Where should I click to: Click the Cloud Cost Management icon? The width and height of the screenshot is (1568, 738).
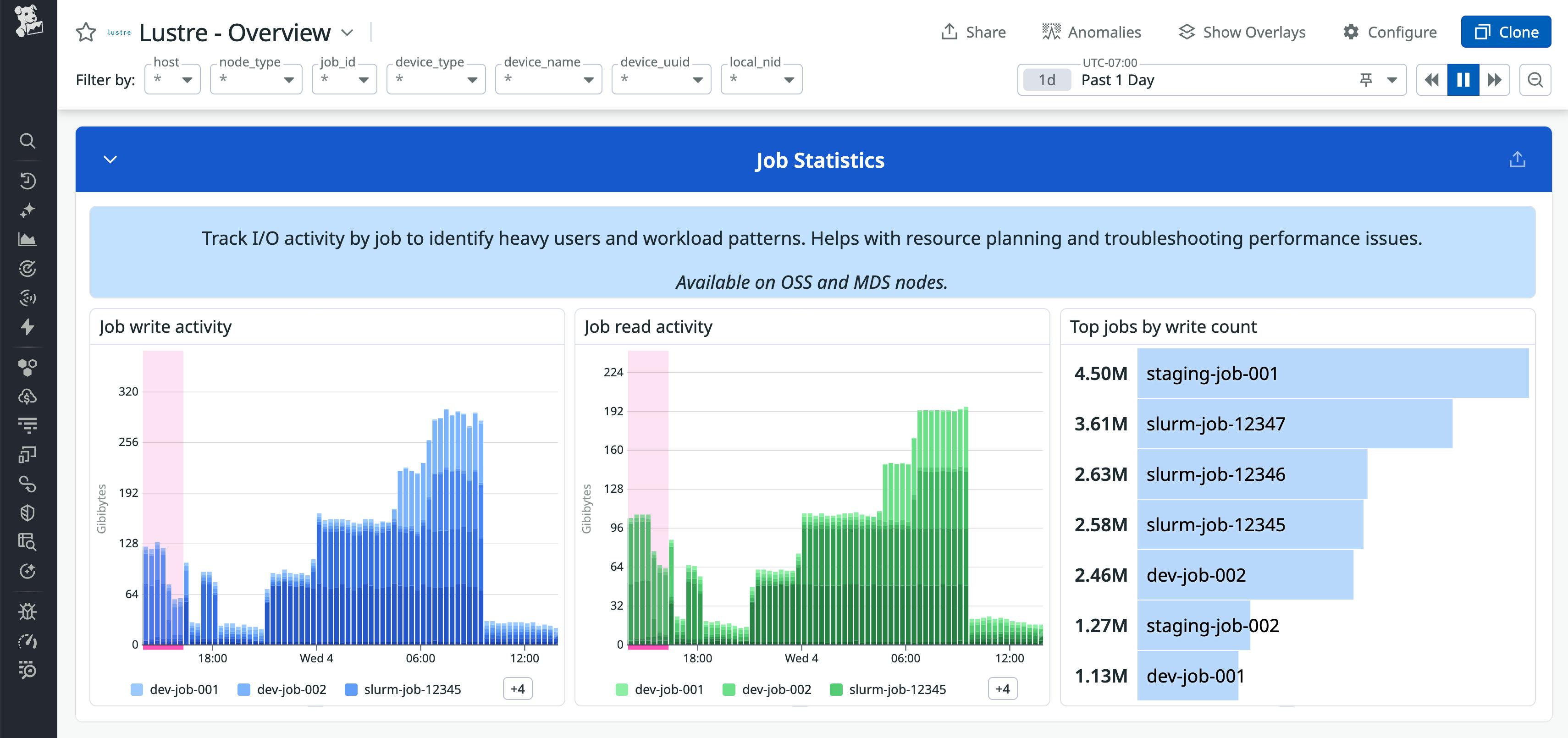pyautogui.click(x=28, y=396)
